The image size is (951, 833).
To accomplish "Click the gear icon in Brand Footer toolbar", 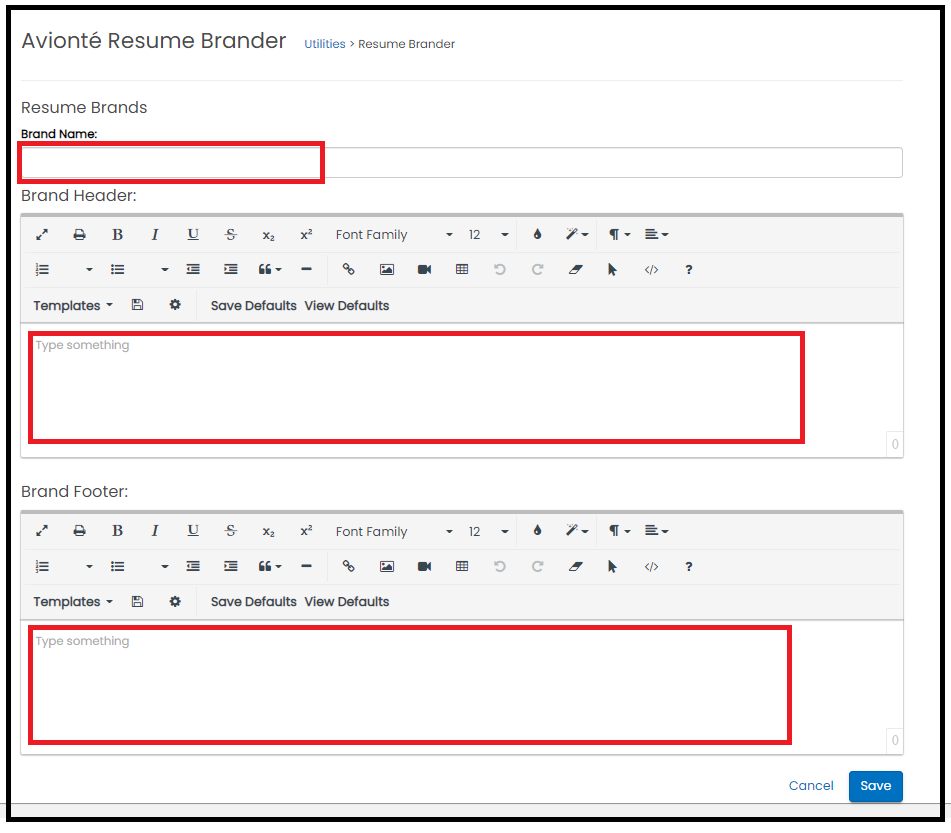I will tap(175, 601).
